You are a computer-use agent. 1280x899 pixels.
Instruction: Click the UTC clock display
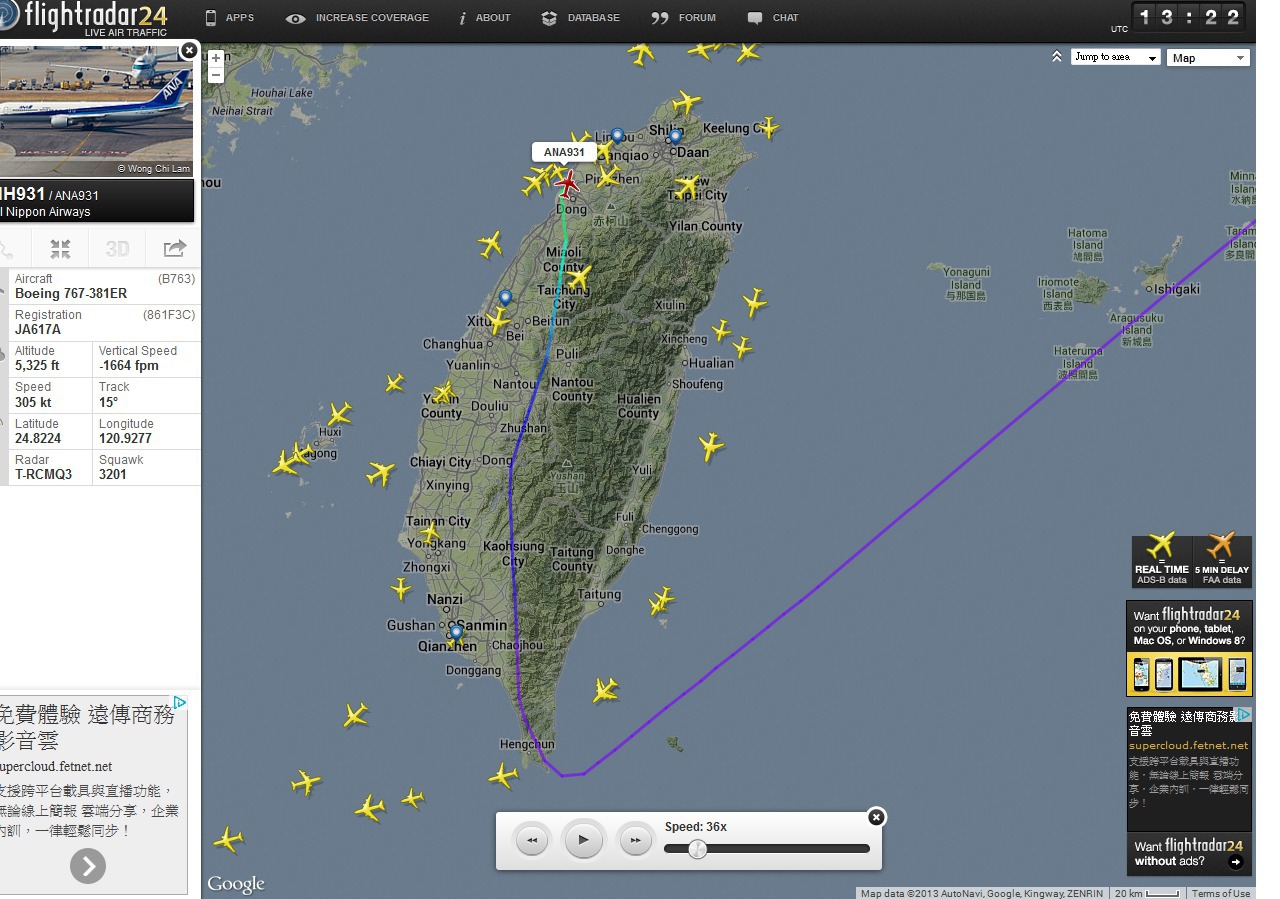[1190, 18]
